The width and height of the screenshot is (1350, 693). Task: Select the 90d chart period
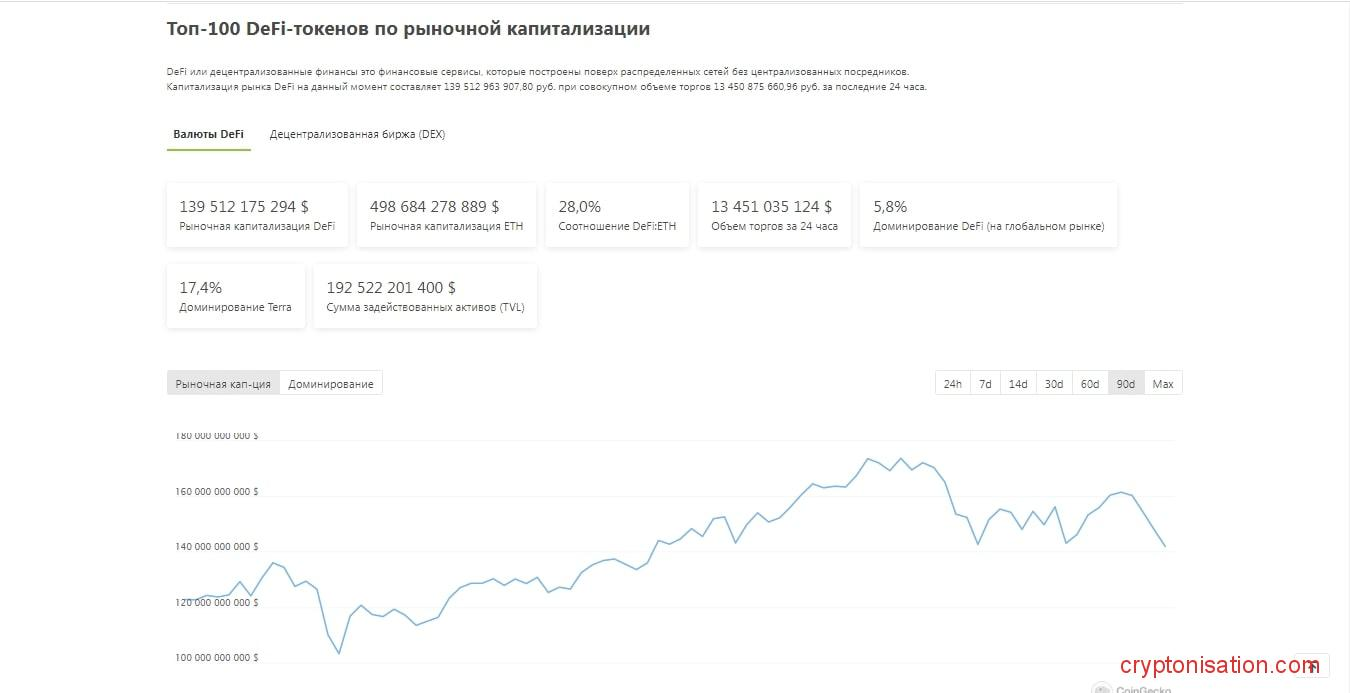click(x=1126, y=384)
